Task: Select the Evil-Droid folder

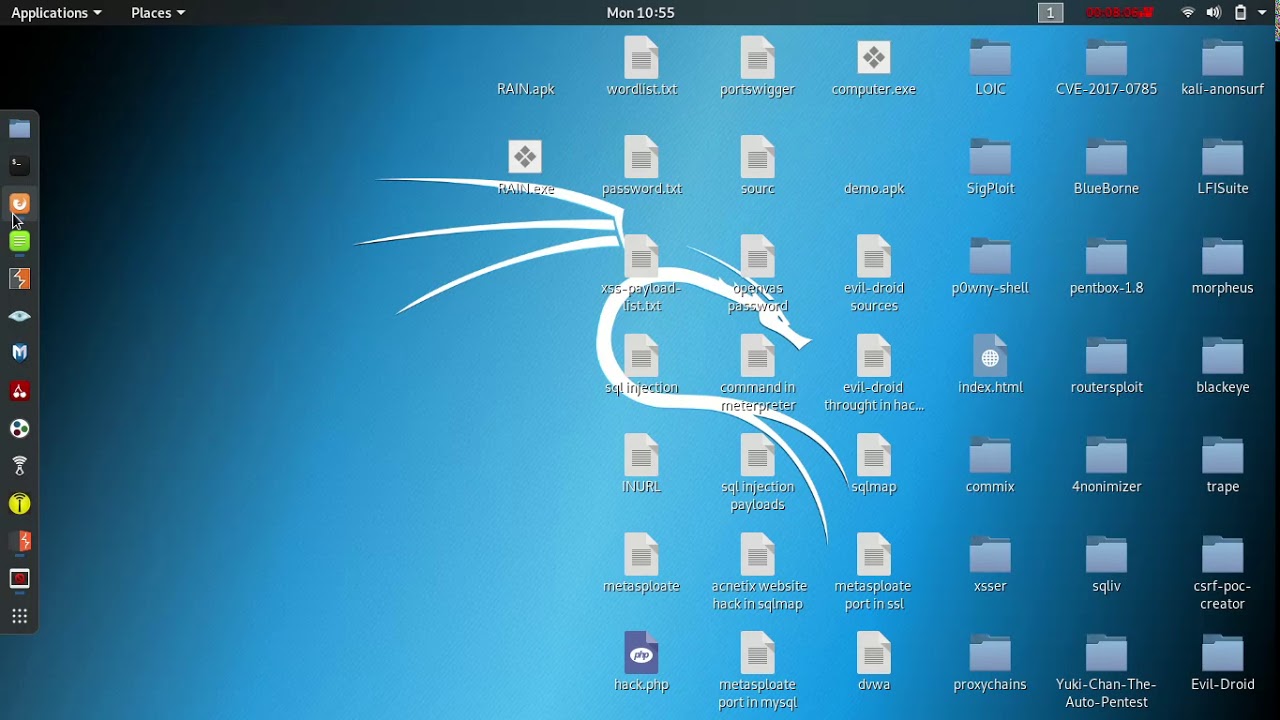Action: (1223, 663)
